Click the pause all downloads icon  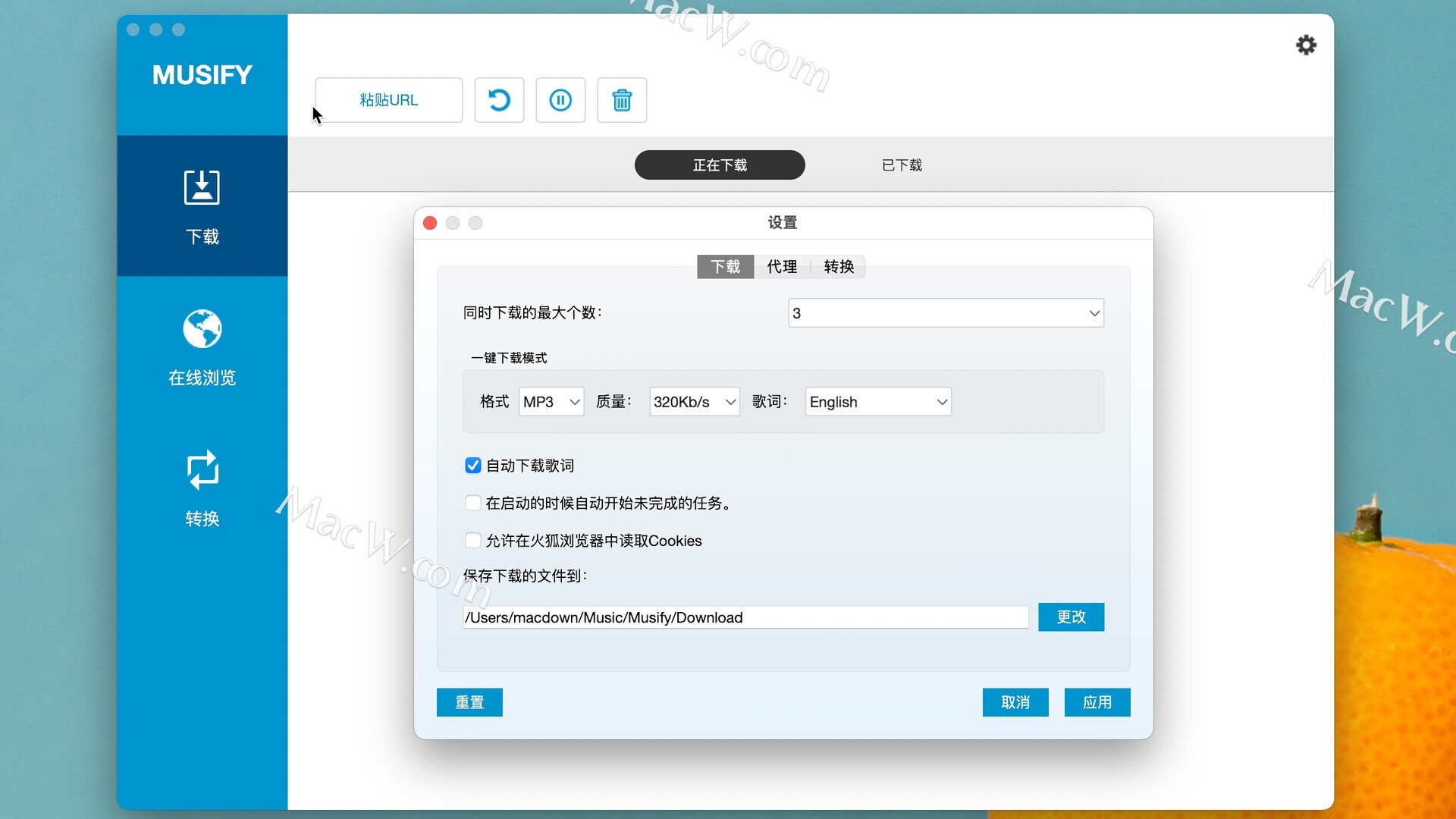tap(560, 100)
